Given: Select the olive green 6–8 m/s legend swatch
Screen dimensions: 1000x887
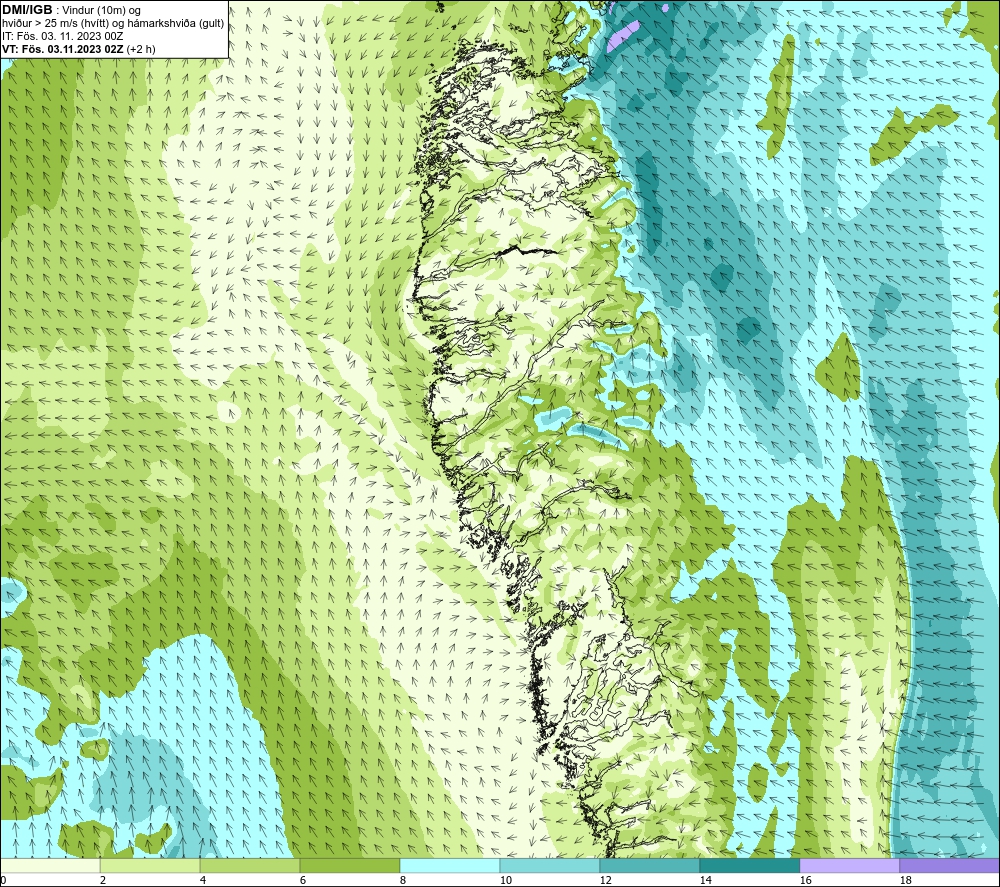Looking at the screenshot, I should 349,865.
